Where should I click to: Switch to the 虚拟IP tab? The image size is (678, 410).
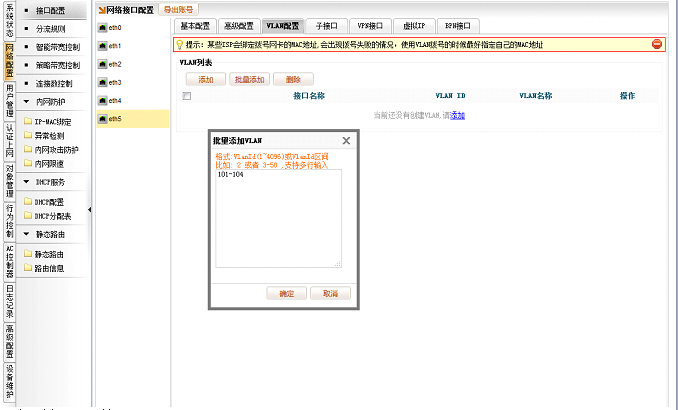click(413, 24)
